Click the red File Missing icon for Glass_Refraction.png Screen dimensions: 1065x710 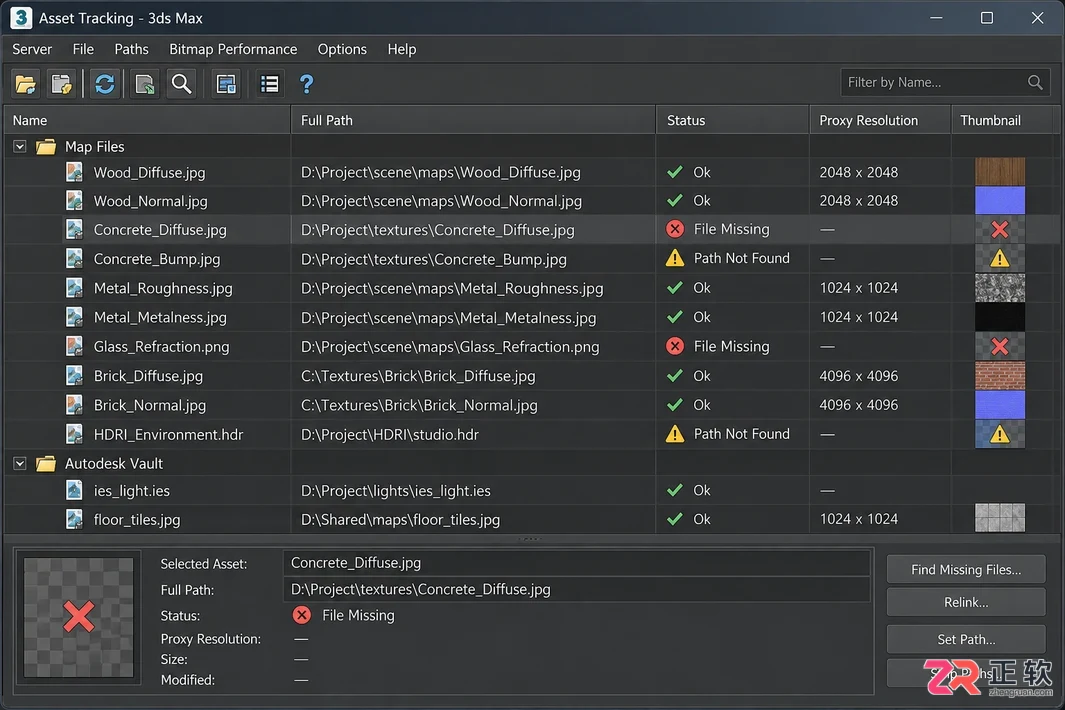click(675, 347)
